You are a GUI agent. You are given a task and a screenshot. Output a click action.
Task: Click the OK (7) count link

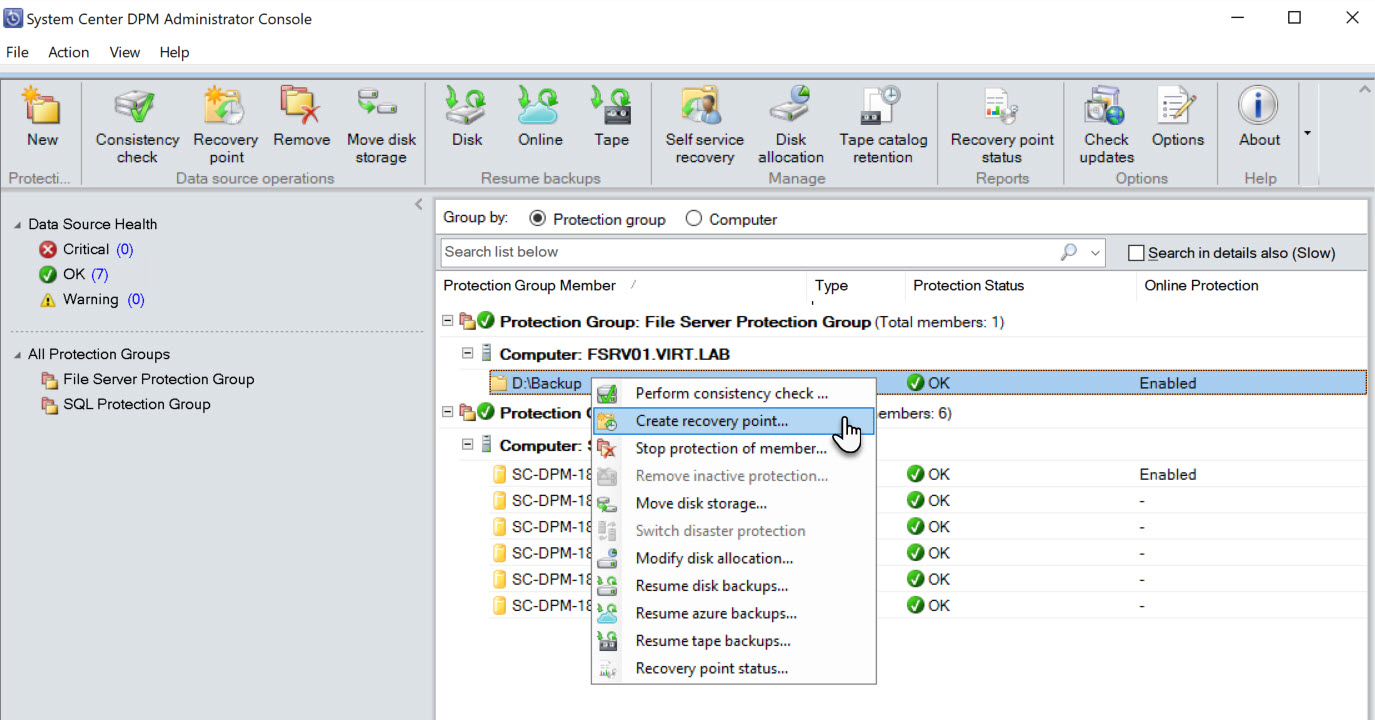[x=99, y=274]
